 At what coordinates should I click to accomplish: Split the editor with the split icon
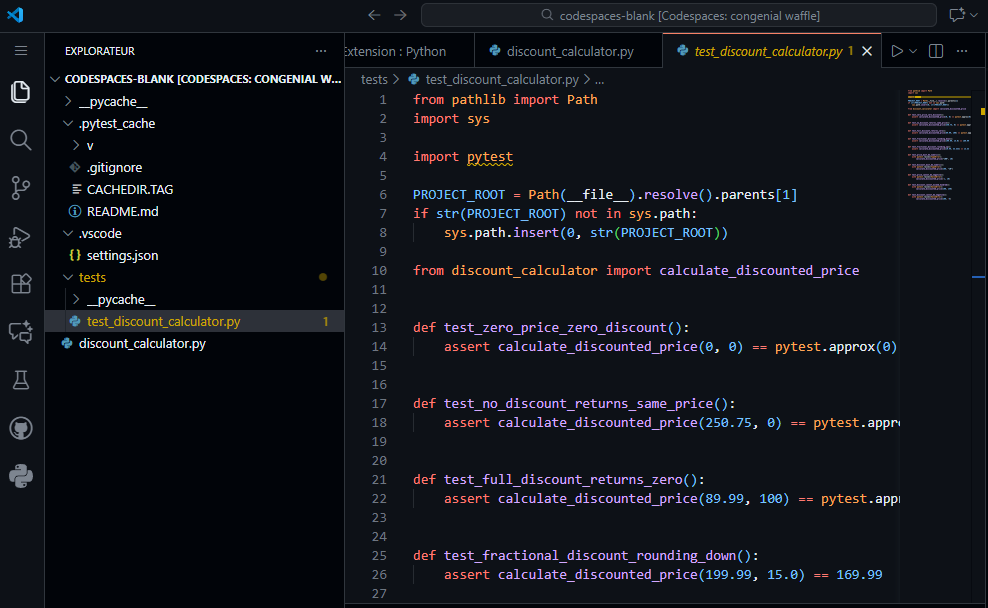click(934, 50)
